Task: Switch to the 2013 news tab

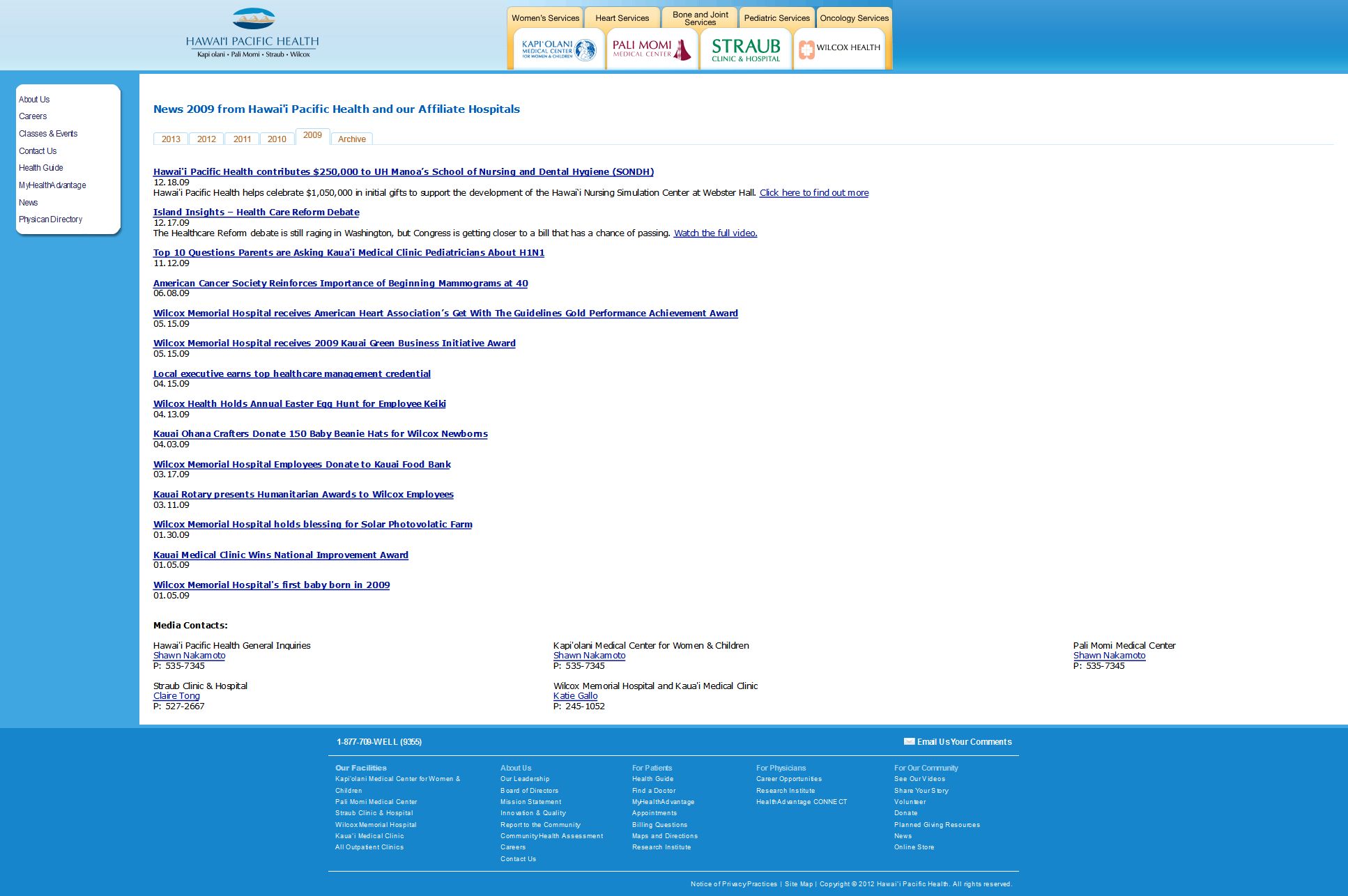Action: coord(171,139)
